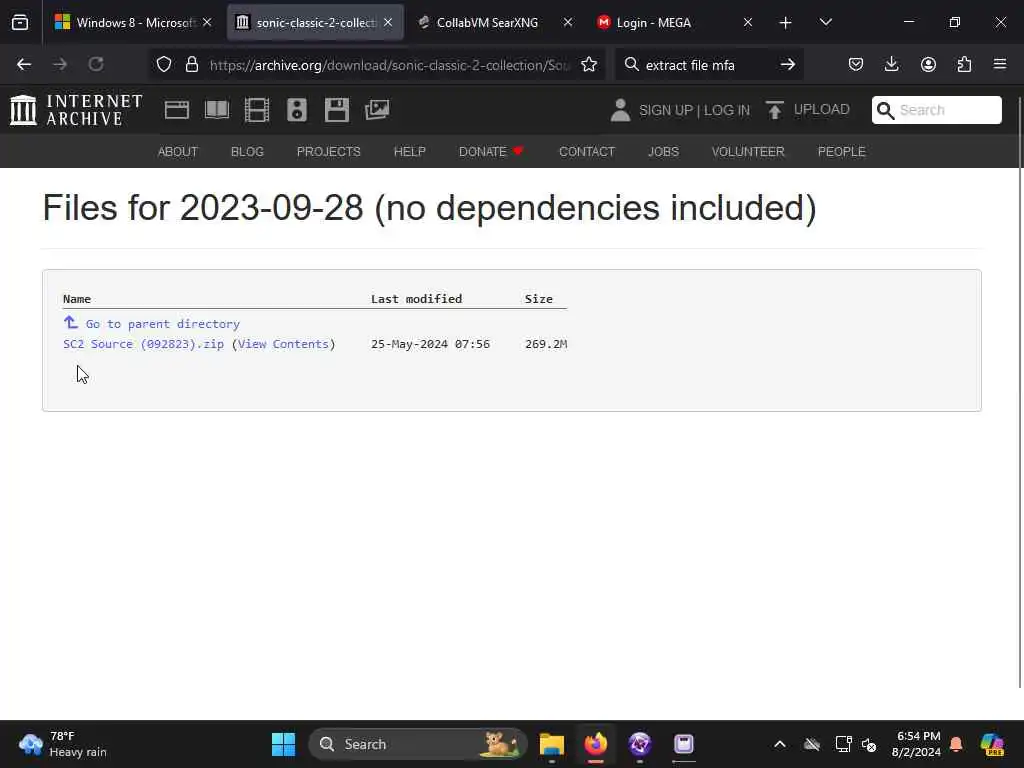
Task: Click the Firefox taskbar icon
Action: pyautogui.click(x=596, y=744)
